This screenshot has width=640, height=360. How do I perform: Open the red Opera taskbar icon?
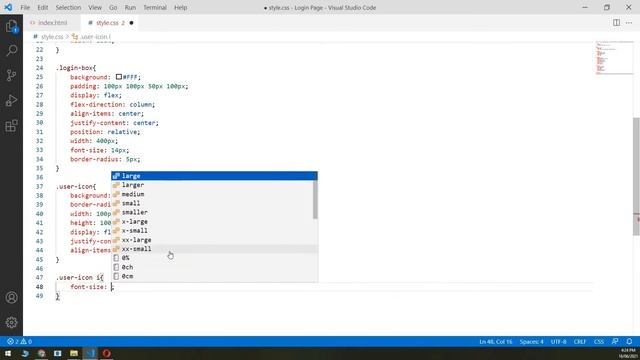[107, 353]
